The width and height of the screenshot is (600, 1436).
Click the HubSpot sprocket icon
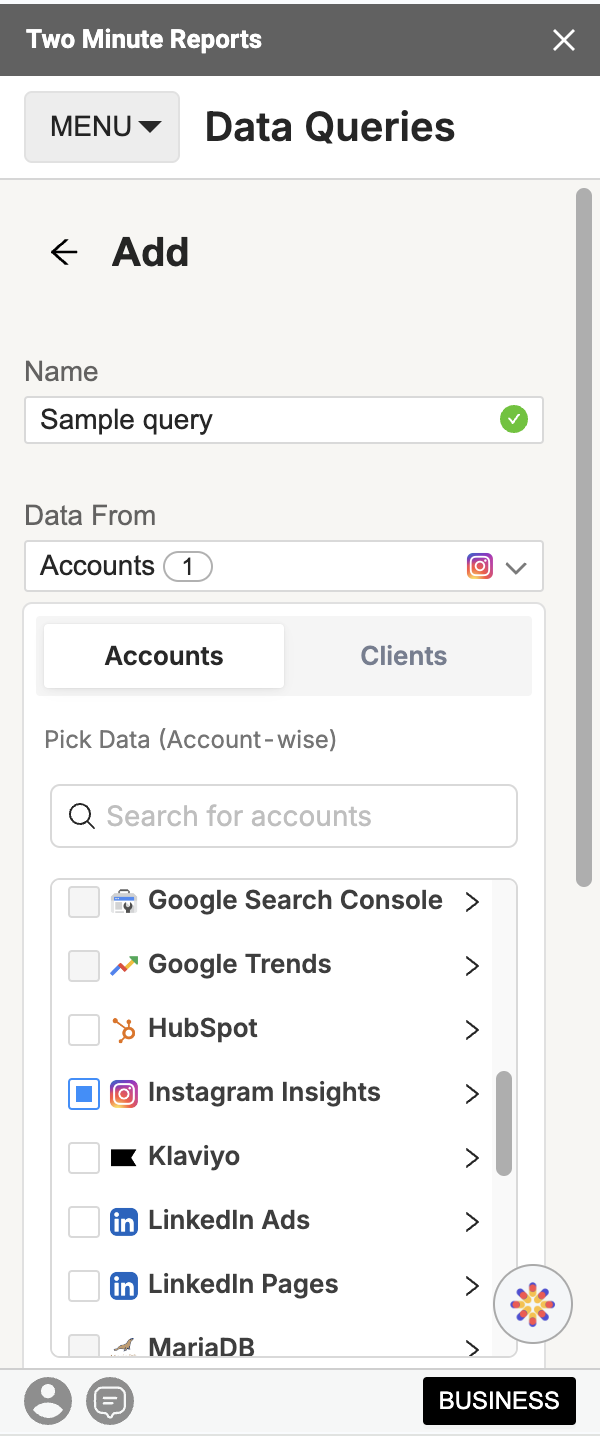tap(124, 1029)
